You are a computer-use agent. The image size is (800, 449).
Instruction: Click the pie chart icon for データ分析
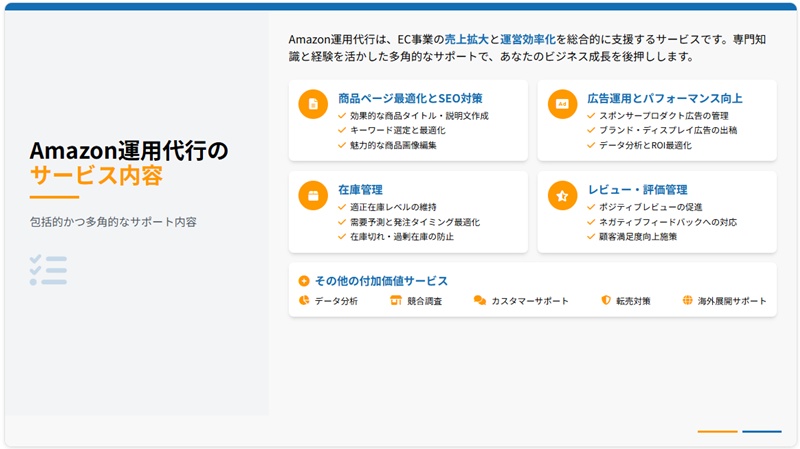304,301
